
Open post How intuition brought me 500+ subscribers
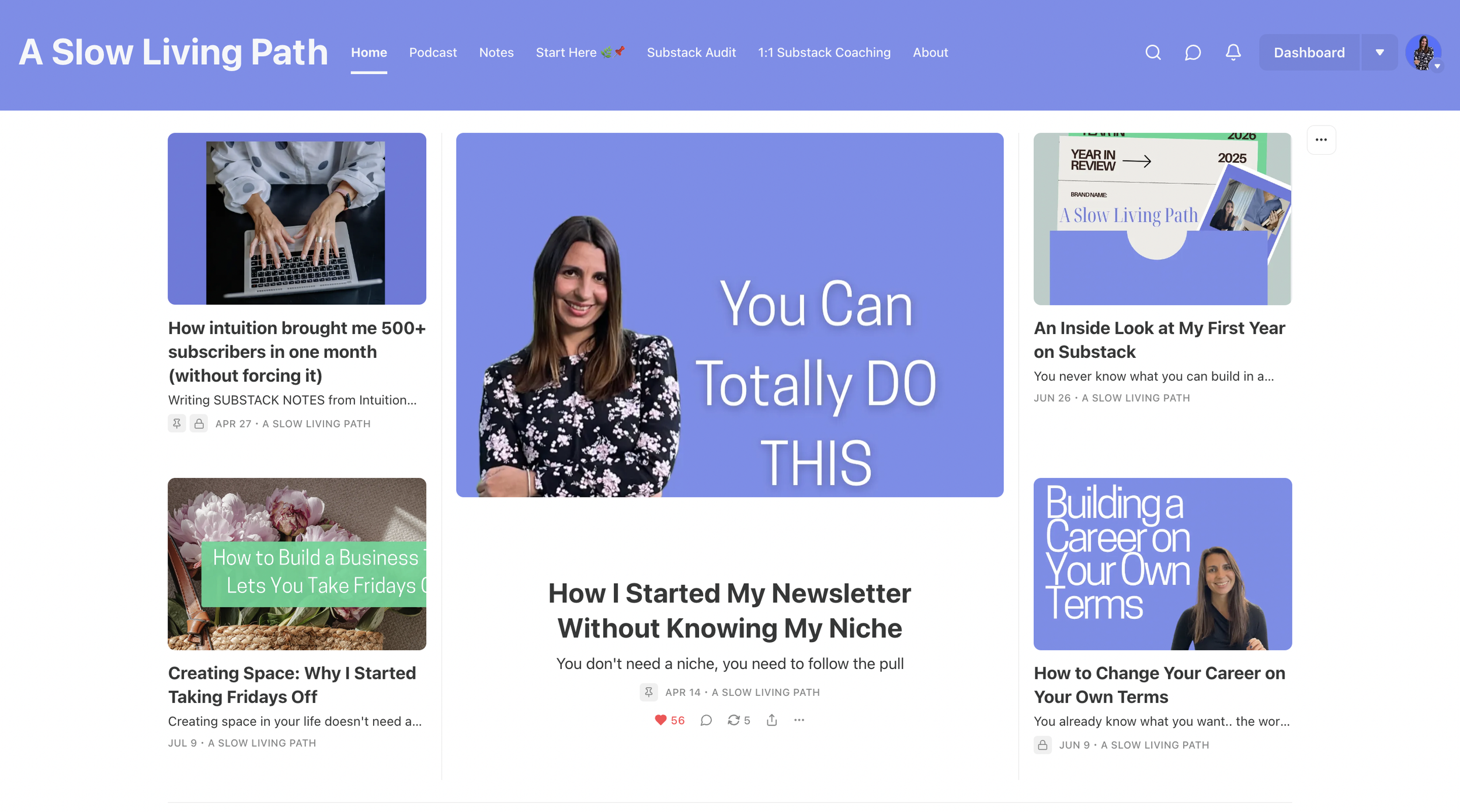[x=297, y=352]
